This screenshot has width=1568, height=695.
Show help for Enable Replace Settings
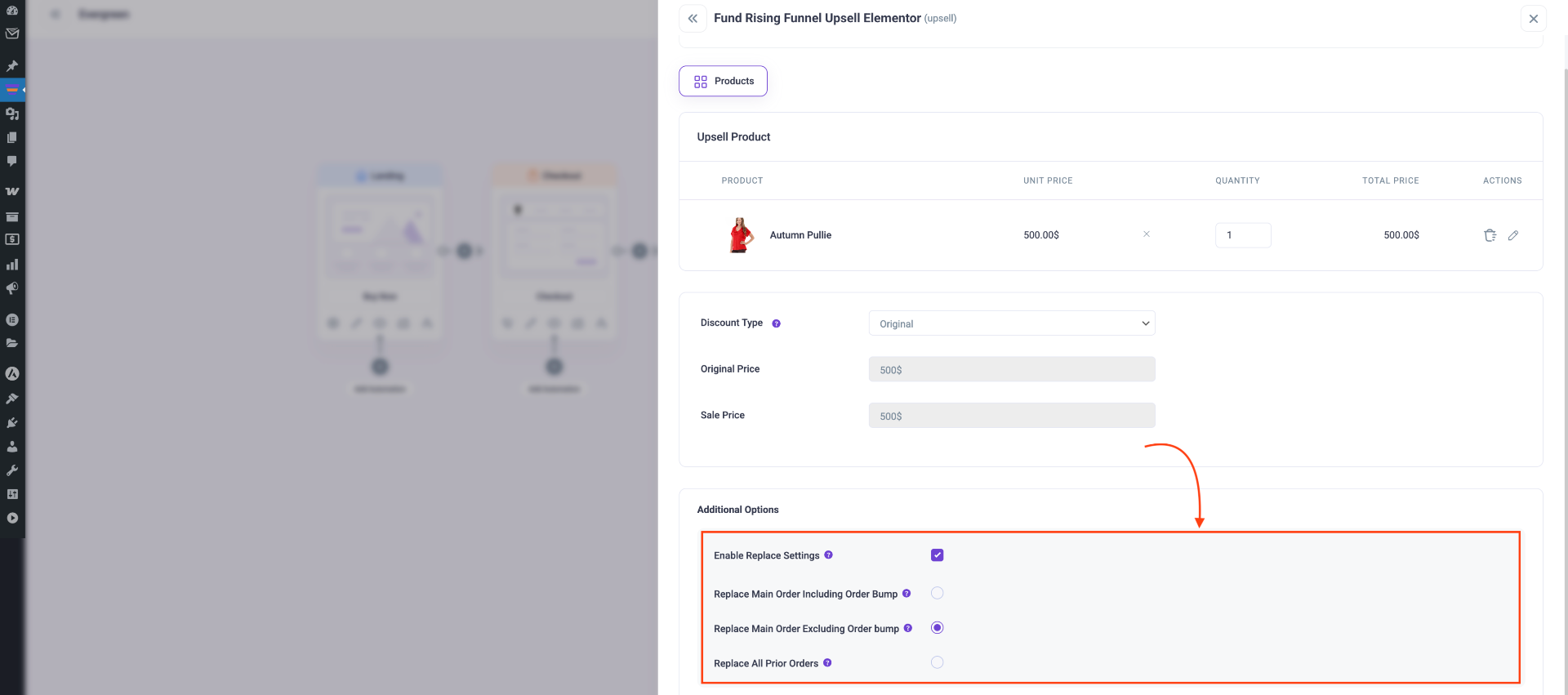pos(828,555)
